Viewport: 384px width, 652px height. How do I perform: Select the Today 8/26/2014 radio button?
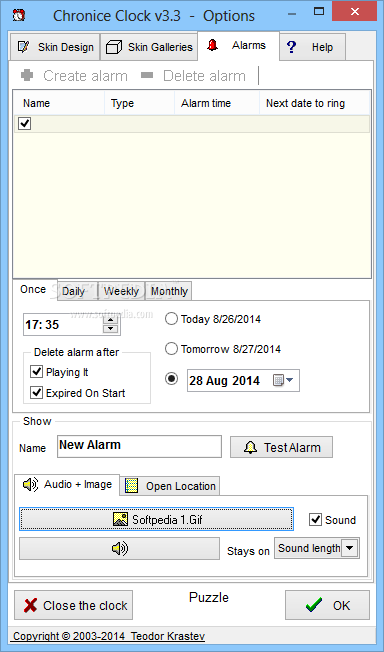pyautogui.click(x=171, y=319)
